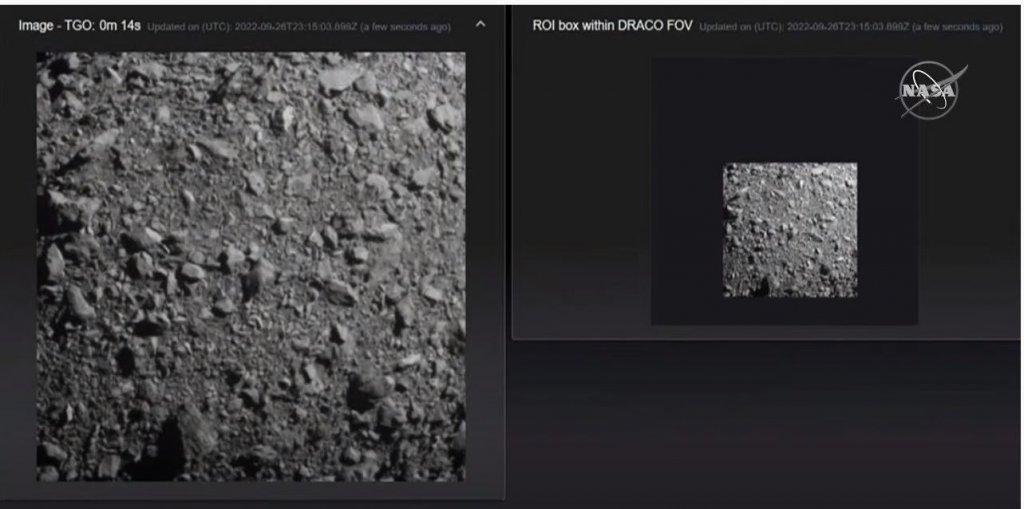Click the NASA logo

930,91
